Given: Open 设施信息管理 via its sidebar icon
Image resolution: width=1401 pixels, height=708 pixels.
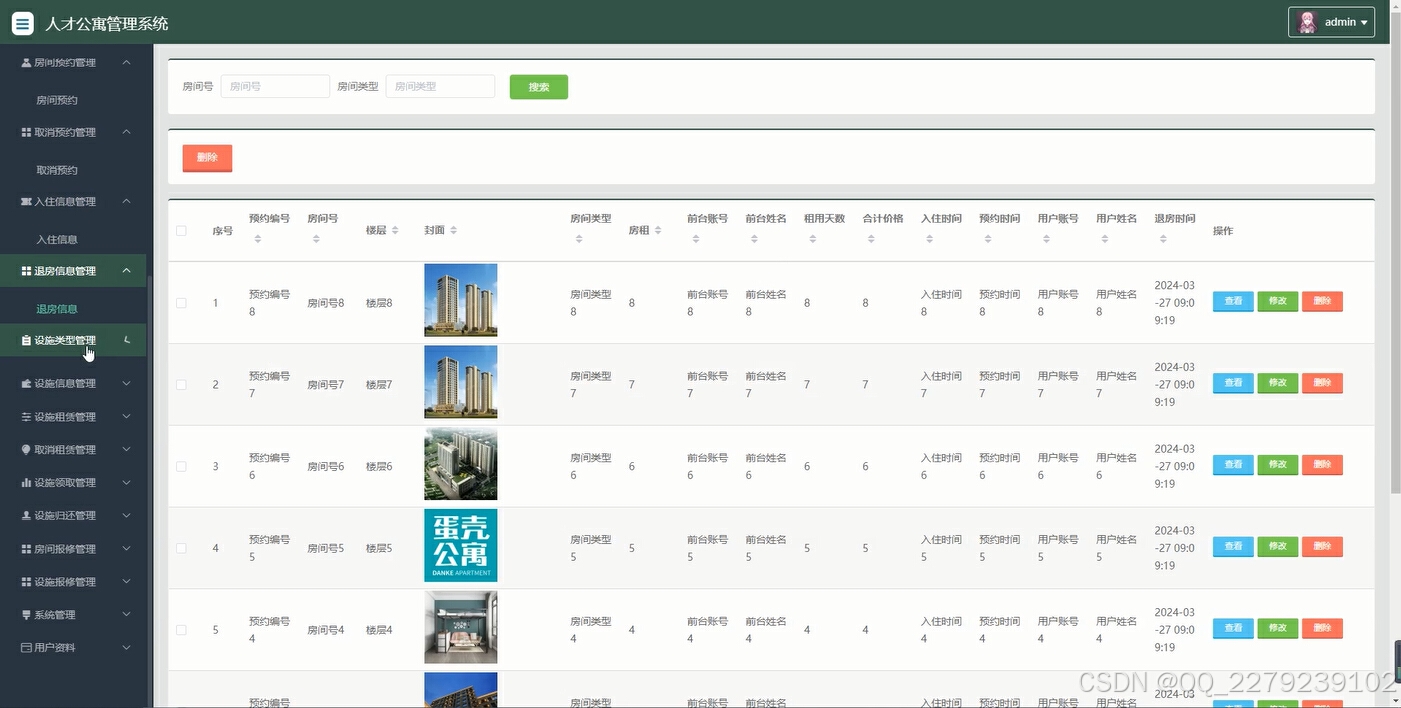Looking at the screenshot, I should click(28, 383).
